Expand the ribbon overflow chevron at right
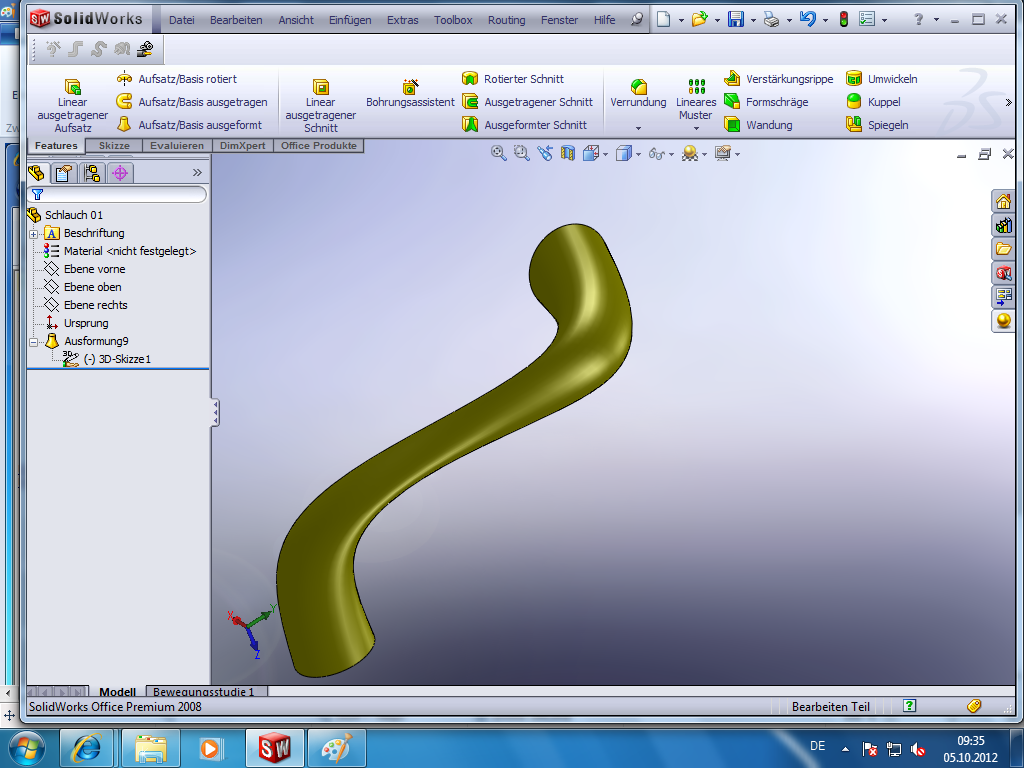The image size is (1024, 768). coord(1008,102)
